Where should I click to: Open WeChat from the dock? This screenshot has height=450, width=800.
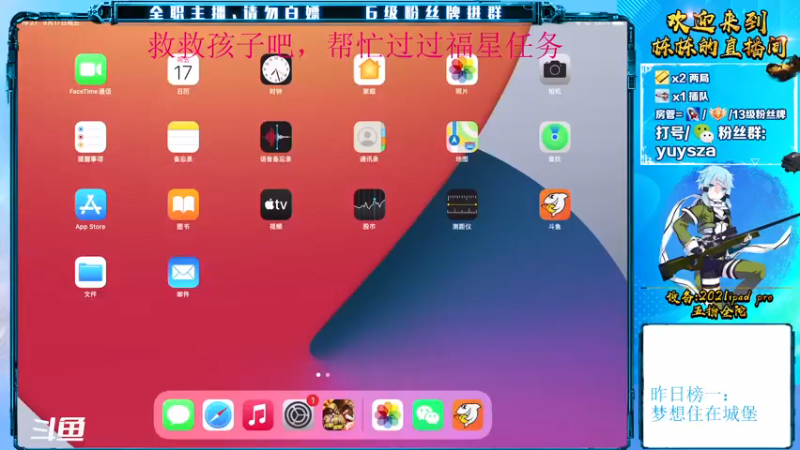(428, 415)
